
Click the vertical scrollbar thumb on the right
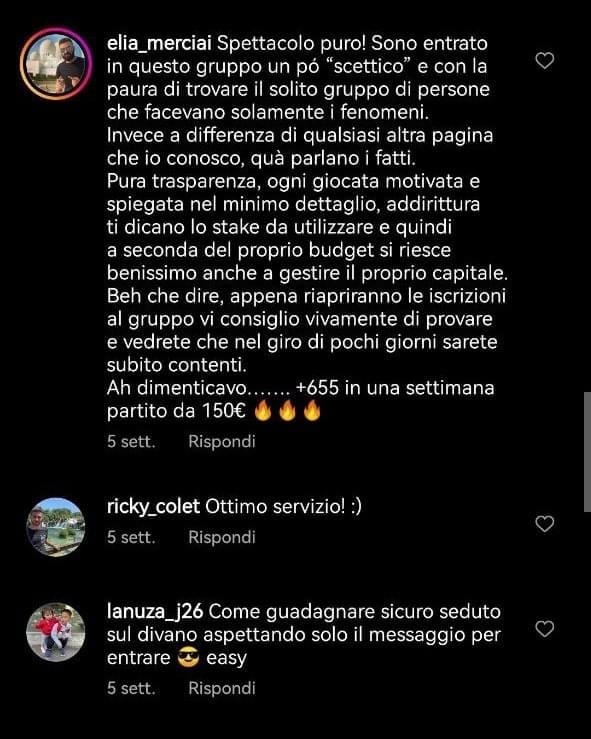click(587, 452)
